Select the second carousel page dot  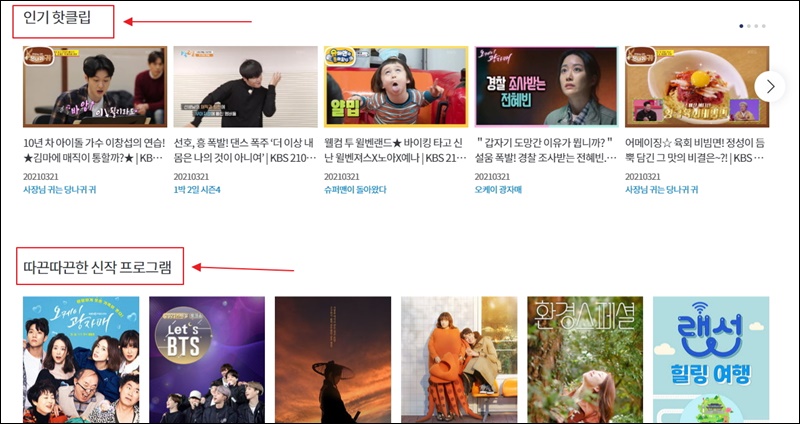click(749, 26)
